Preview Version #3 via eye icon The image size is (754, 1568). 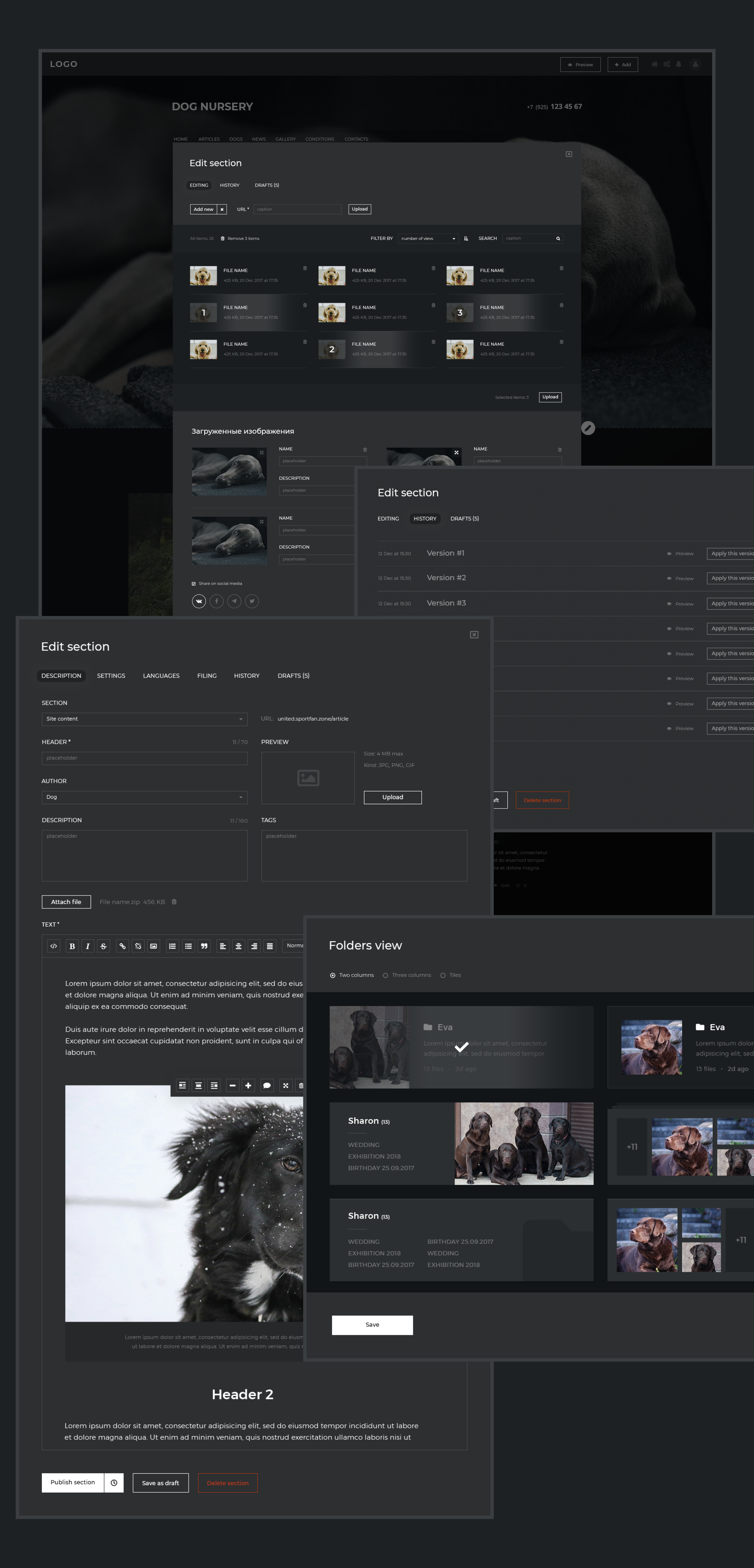click(x=680, y=604)
